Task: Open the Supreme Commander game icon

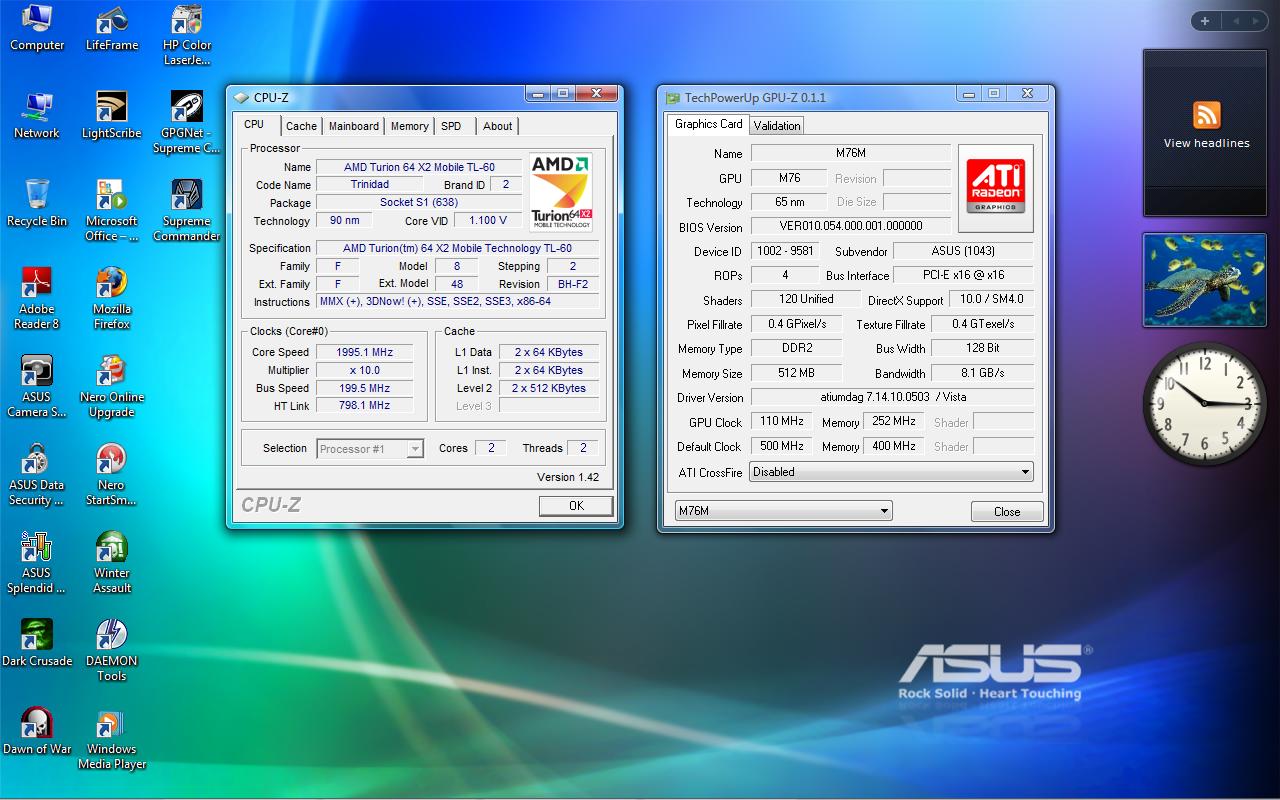Action: pos(186,197)
